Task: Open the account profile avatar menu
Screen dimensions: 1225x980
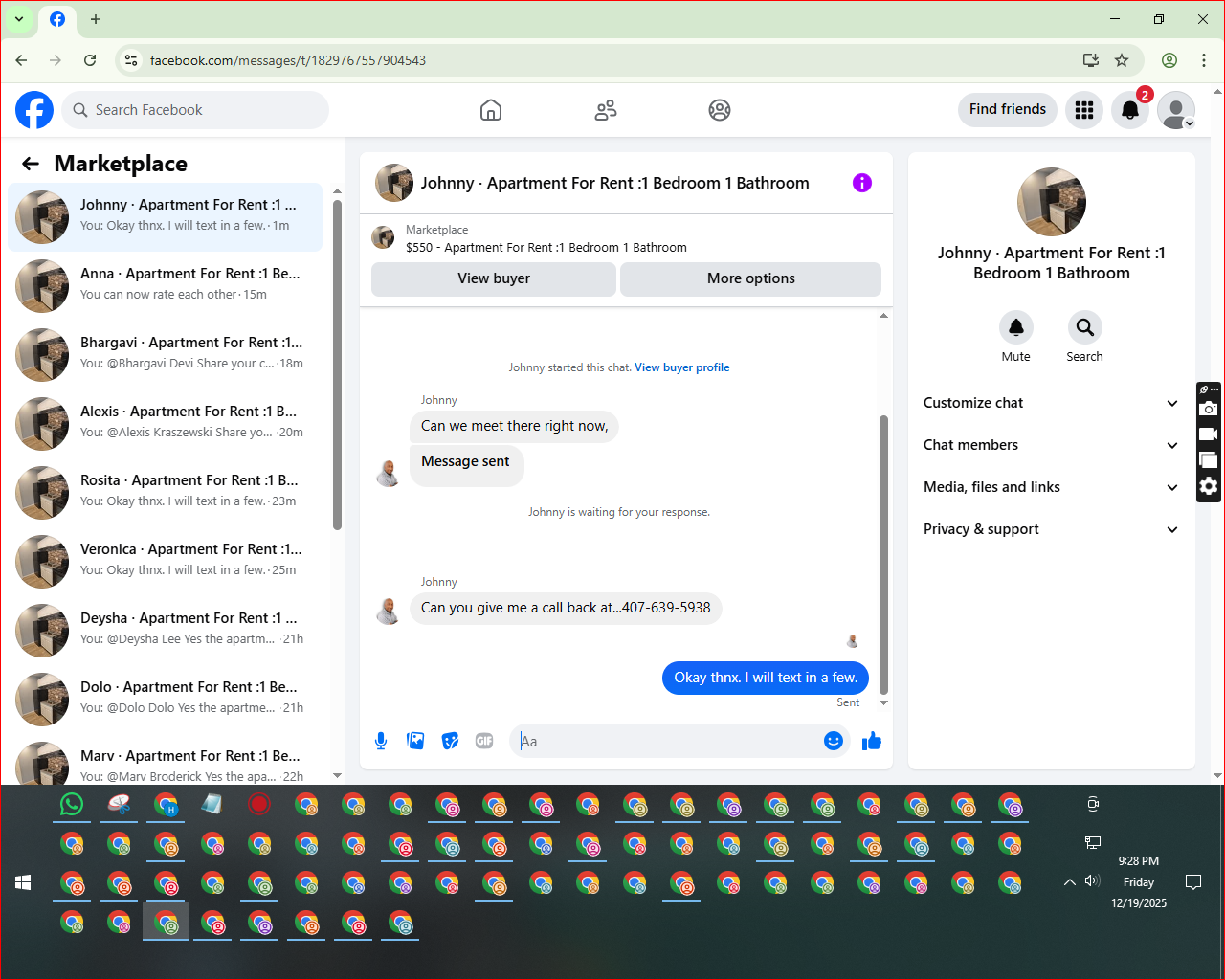Action: coord(1176,110)
